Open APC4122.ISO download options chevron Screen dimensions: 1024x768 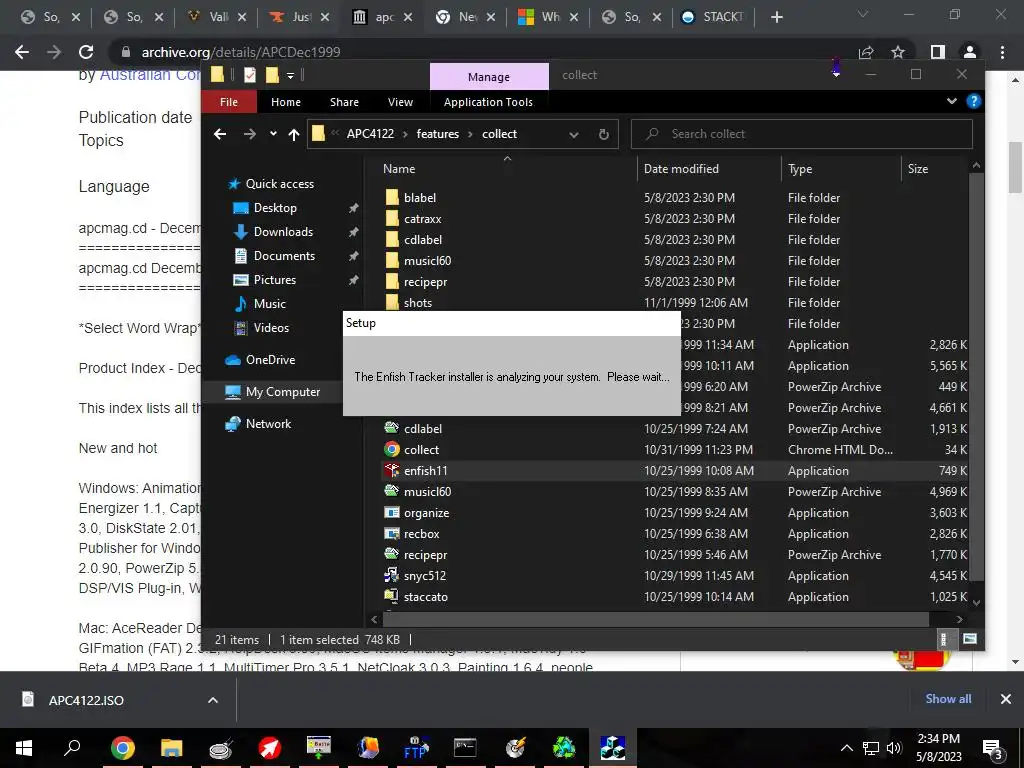(213, 700)
